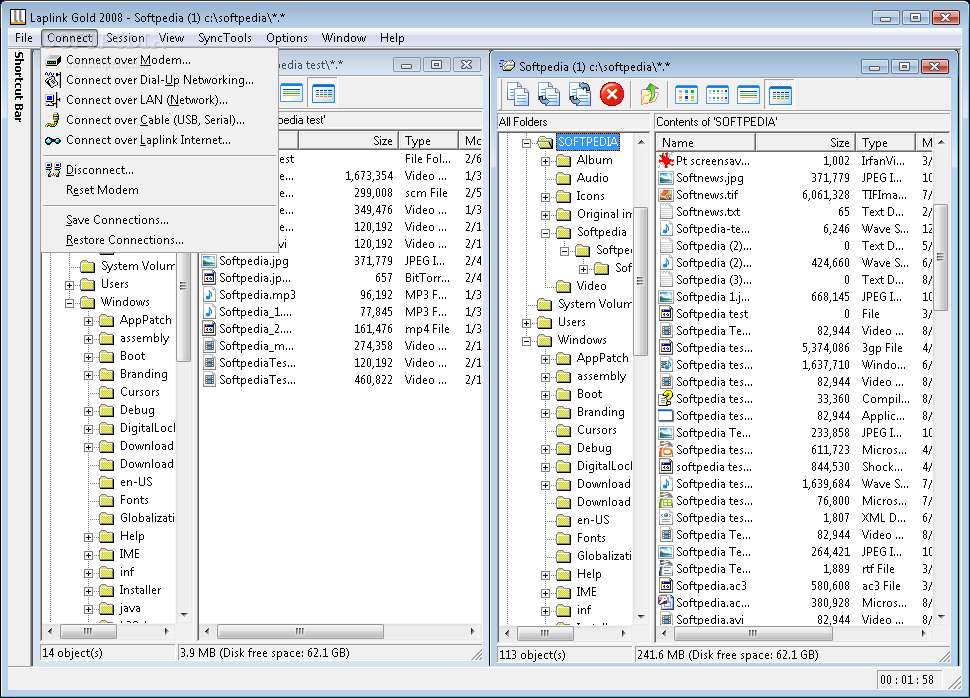
Task: Expand the Icons folder in right tree
Action: 545,197
